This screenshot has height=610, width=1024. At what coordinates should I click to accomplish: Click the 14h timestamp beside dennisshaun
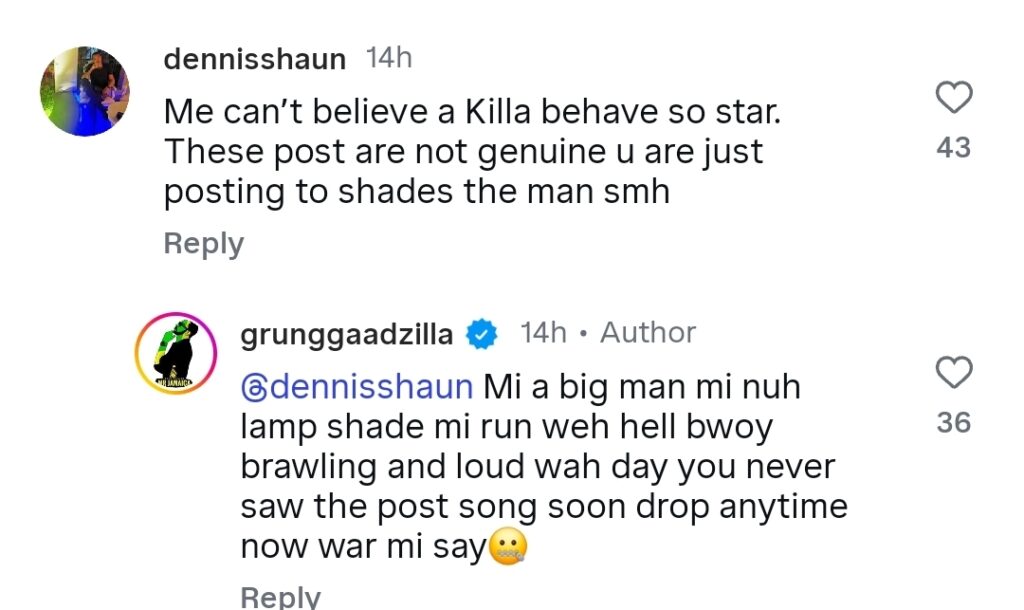389,58
